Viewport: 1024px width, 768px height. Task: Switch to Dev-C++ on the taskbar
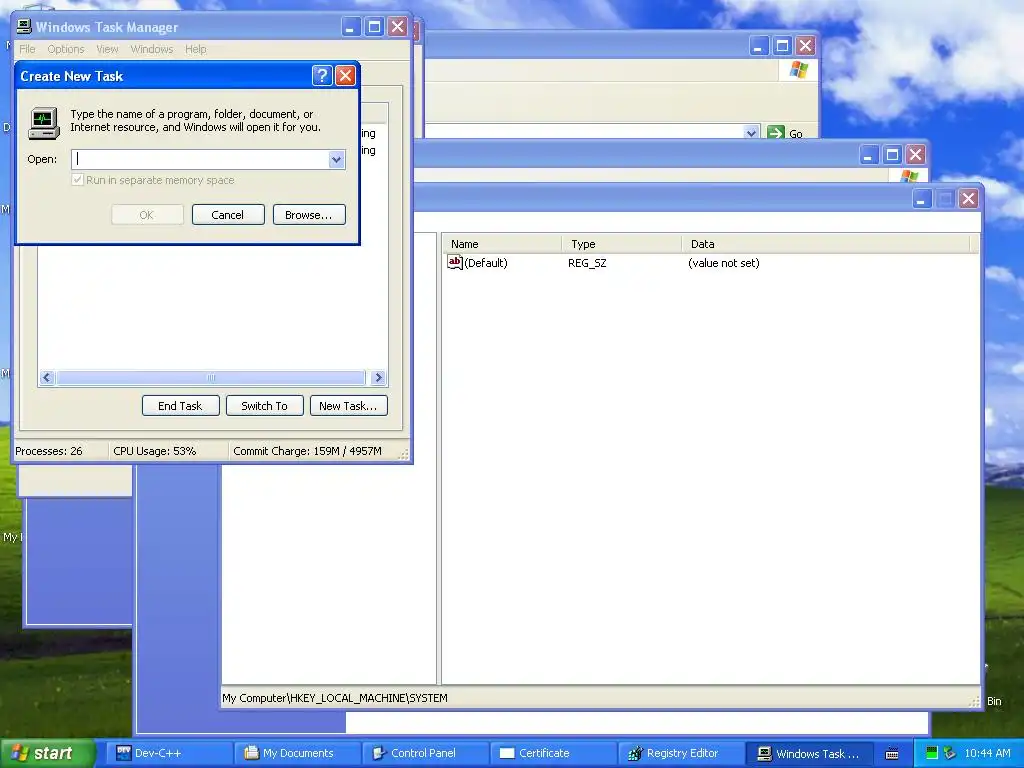[x=168, y=753]
